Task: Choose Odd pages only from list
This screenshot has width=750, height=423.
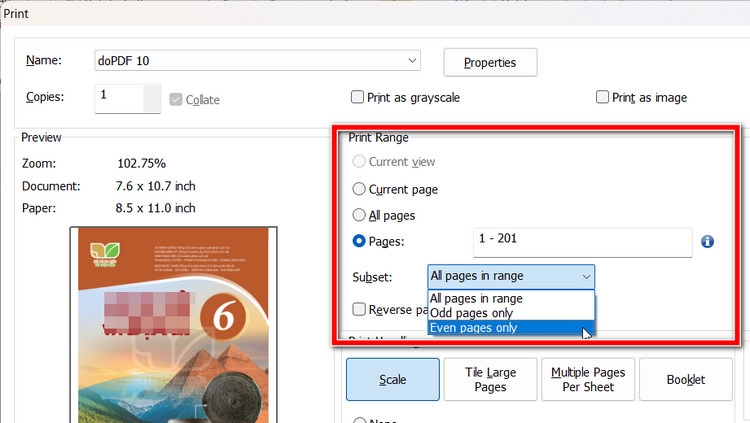Action: click(511, 313)
